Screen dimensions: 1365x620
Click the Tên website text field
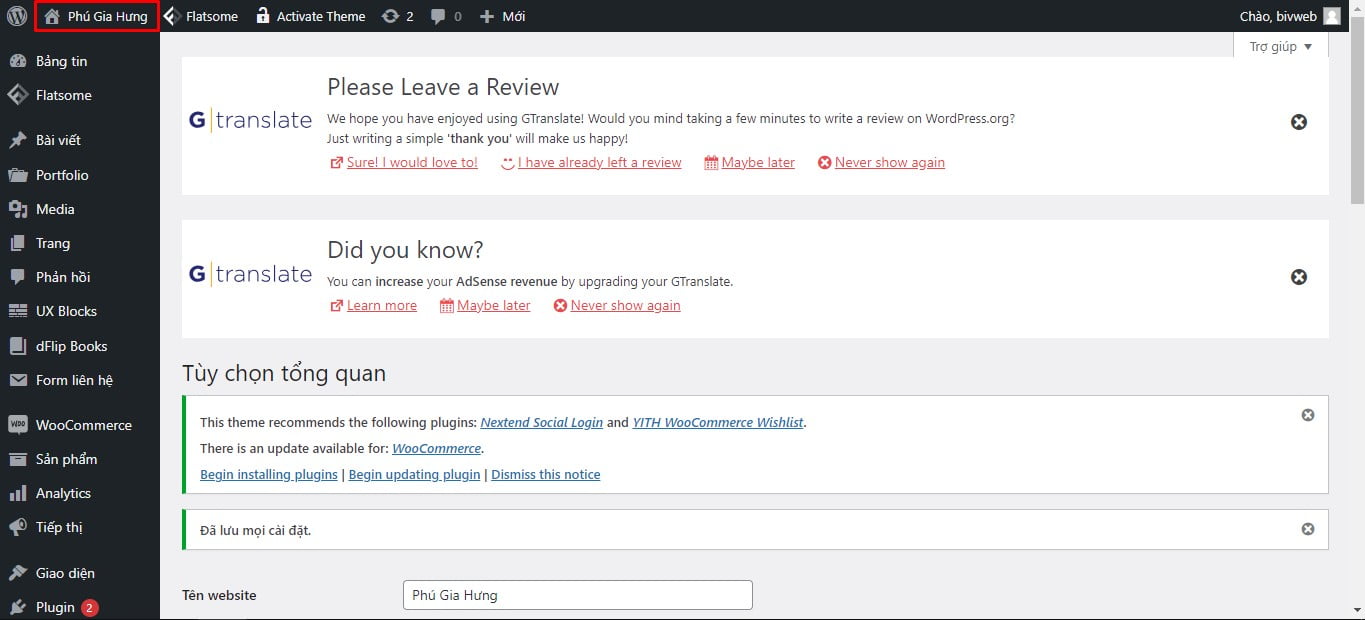pyautogui.click(x=577, y=595)
